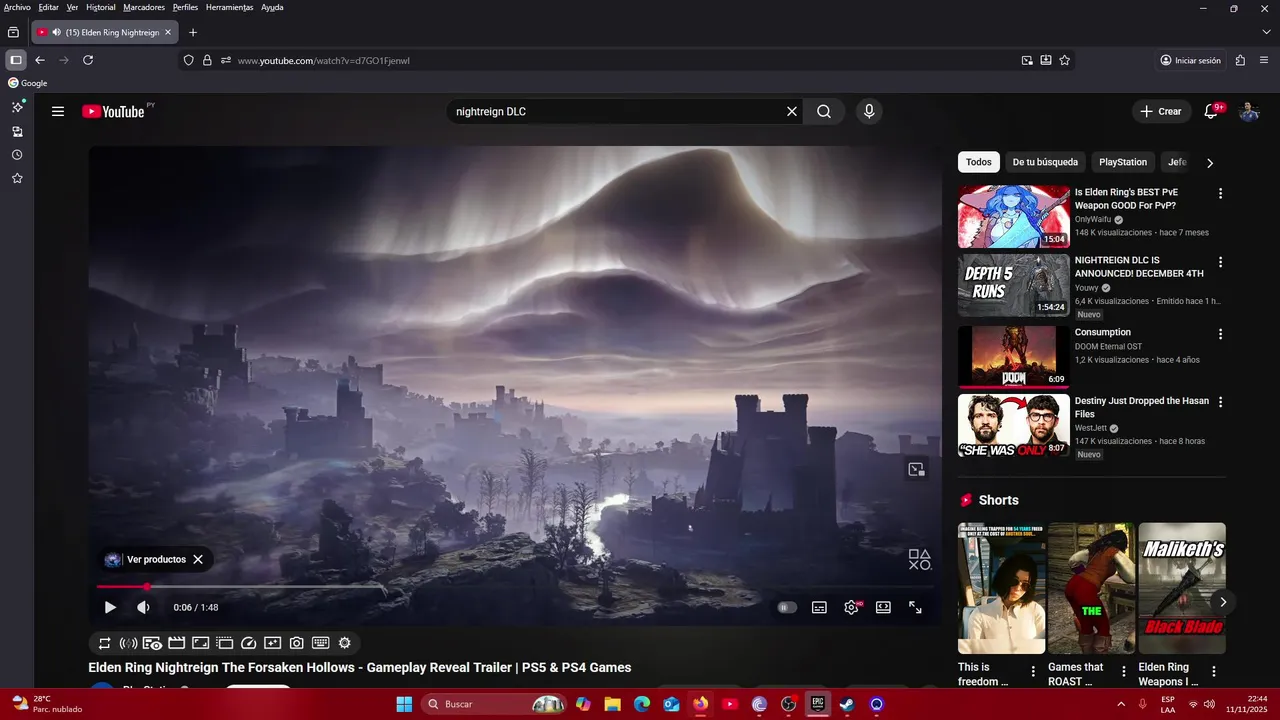Seek on the red video progress bar
1280x720 pixels.
coord(514,587)
